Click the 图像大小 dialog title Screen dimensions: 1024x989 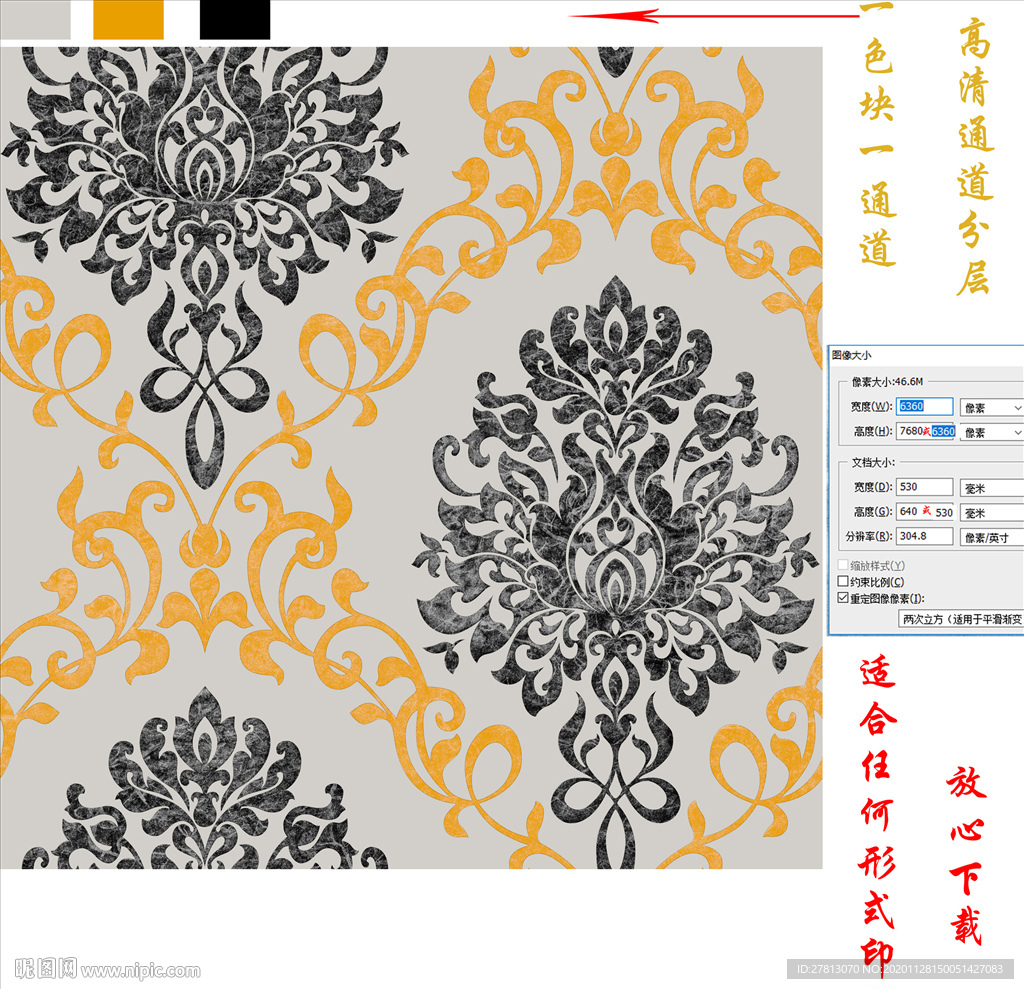click(852, 355)
